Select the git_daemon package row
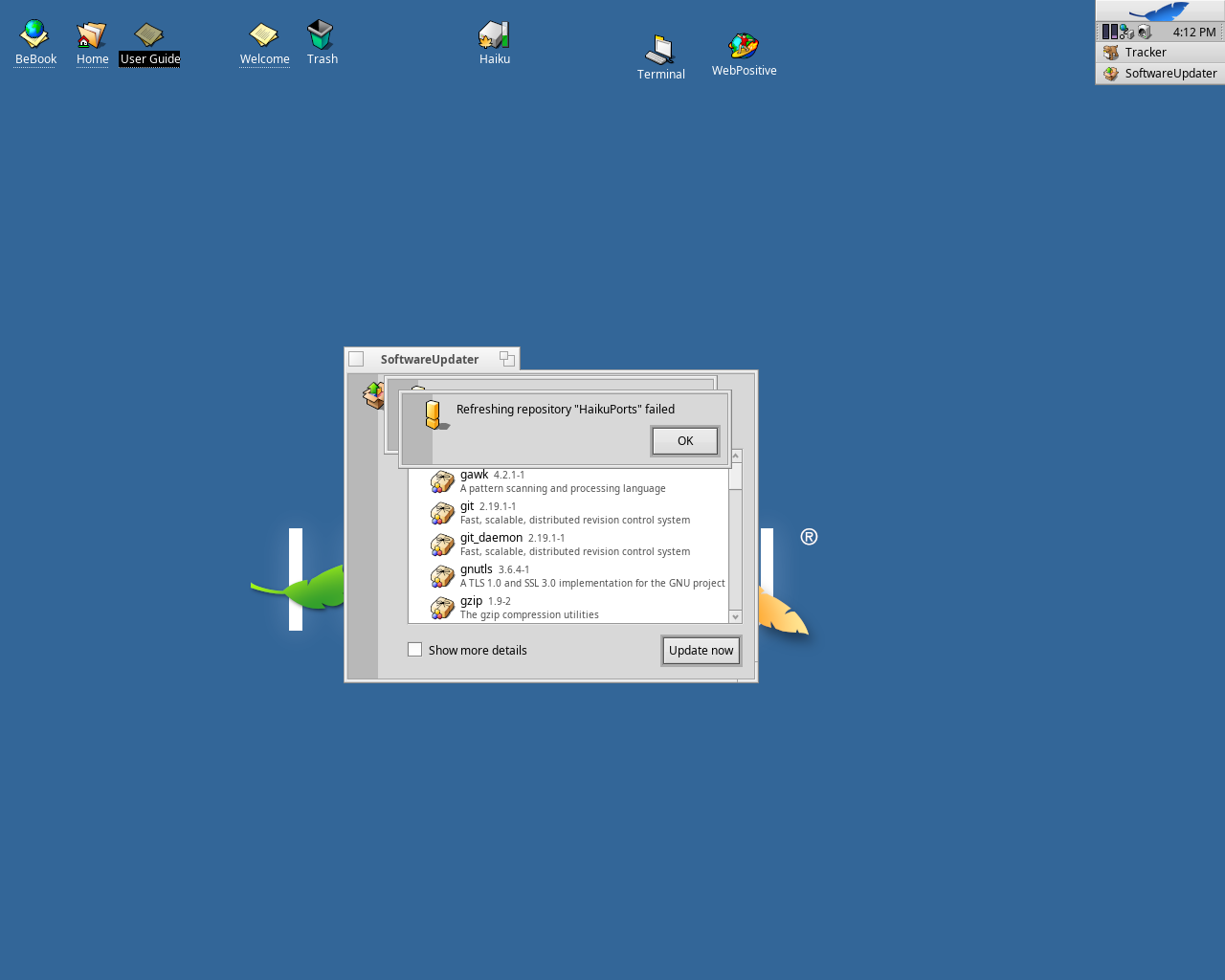Image resolution: width=1225 pixels, height=980 pixels. pyautogui.click(x=569, y=545)
